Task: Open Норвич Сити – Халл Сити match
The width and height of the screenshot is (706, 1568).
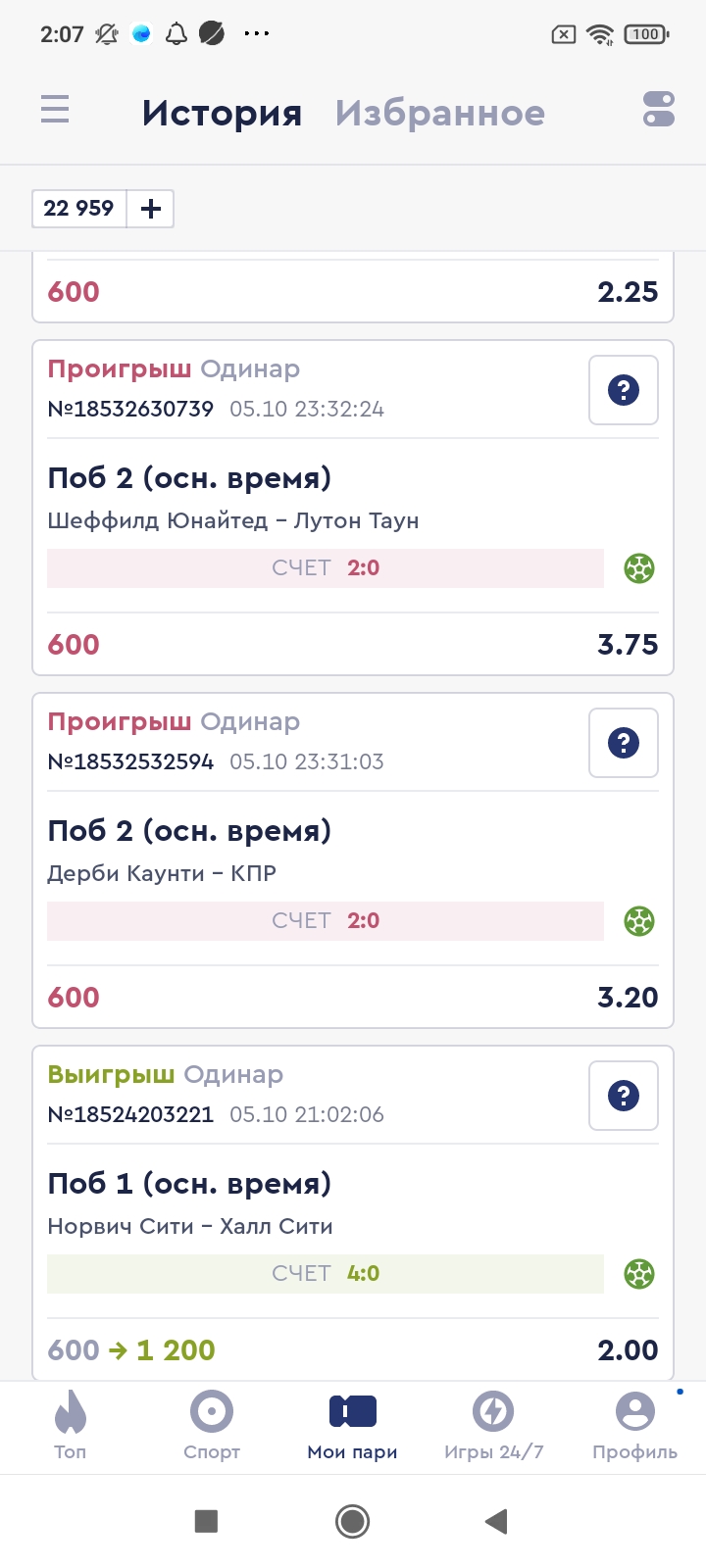Action: (190, 1227)
